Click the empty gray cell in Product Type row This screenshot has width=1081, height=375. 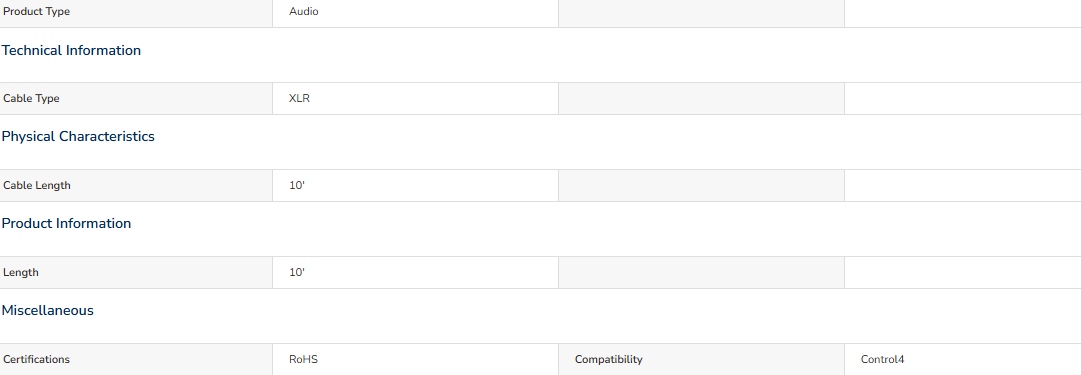[701, 13]
